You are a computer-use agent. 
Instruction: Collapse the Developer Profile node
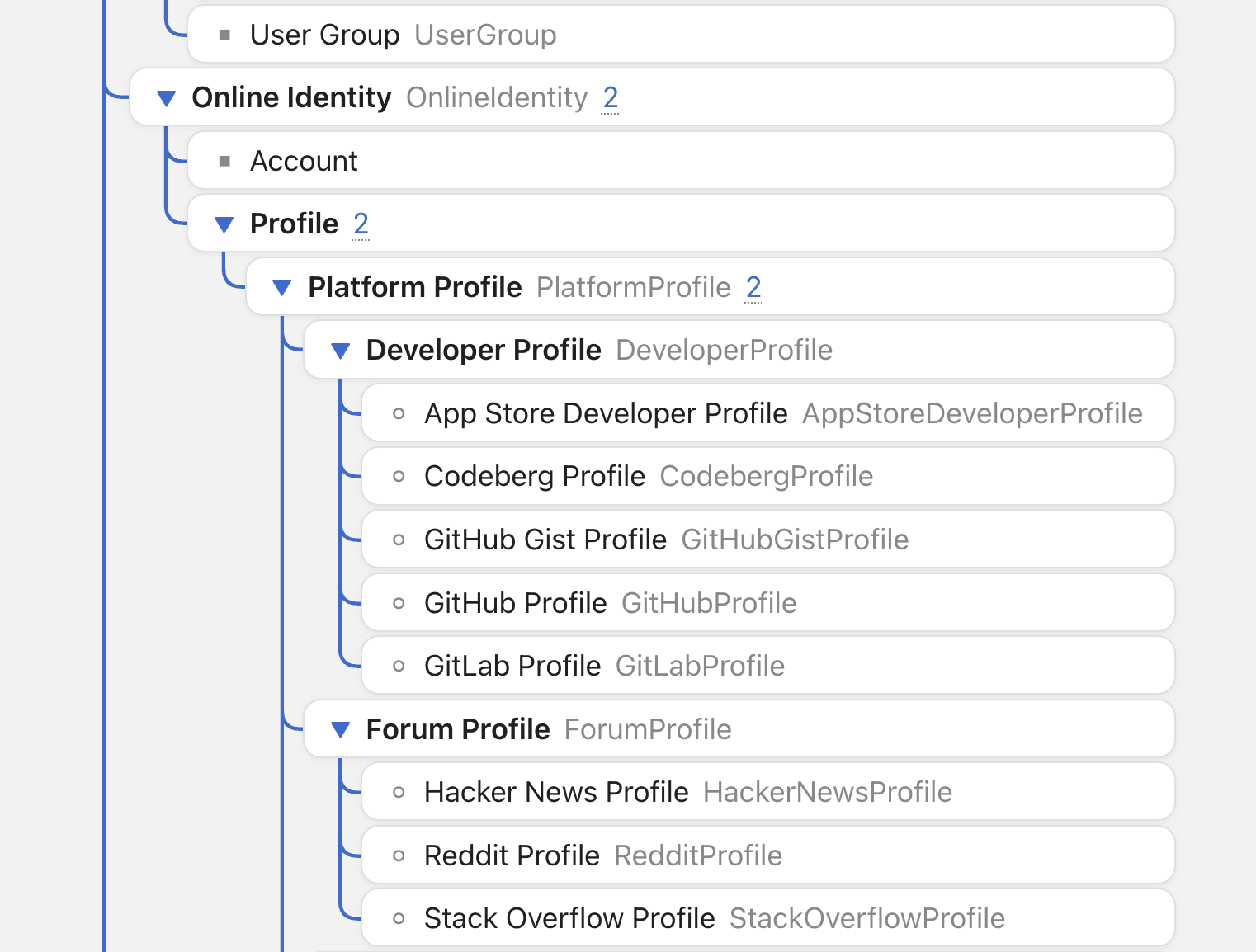[340, 351]
